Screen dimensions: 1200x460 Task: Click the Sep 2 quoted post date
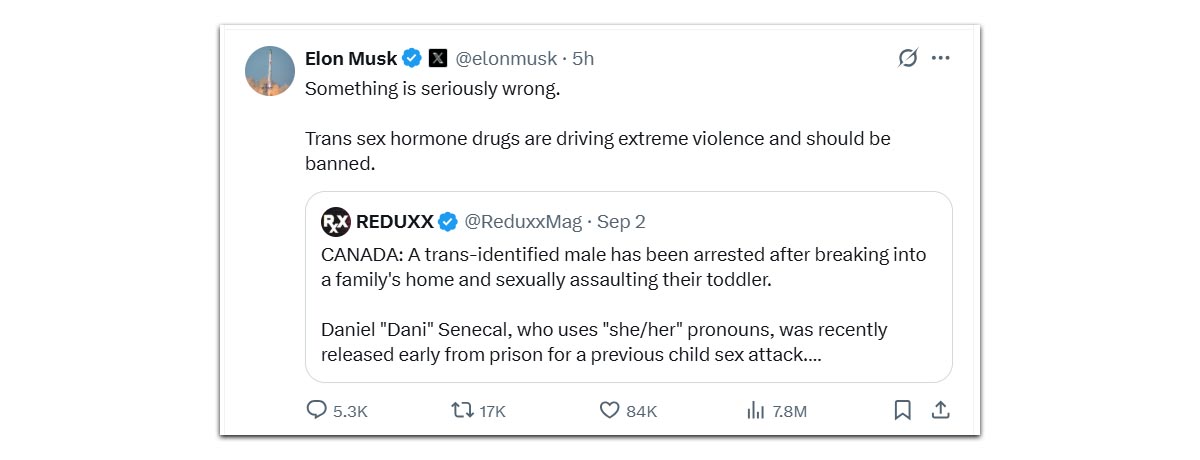[x=621, y=221]
